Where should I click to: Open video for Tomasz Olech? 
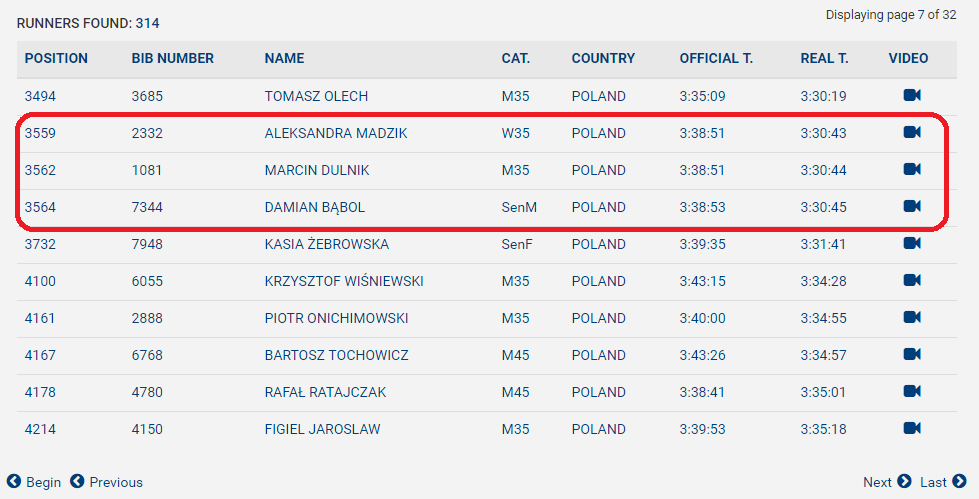pos(912,95)
